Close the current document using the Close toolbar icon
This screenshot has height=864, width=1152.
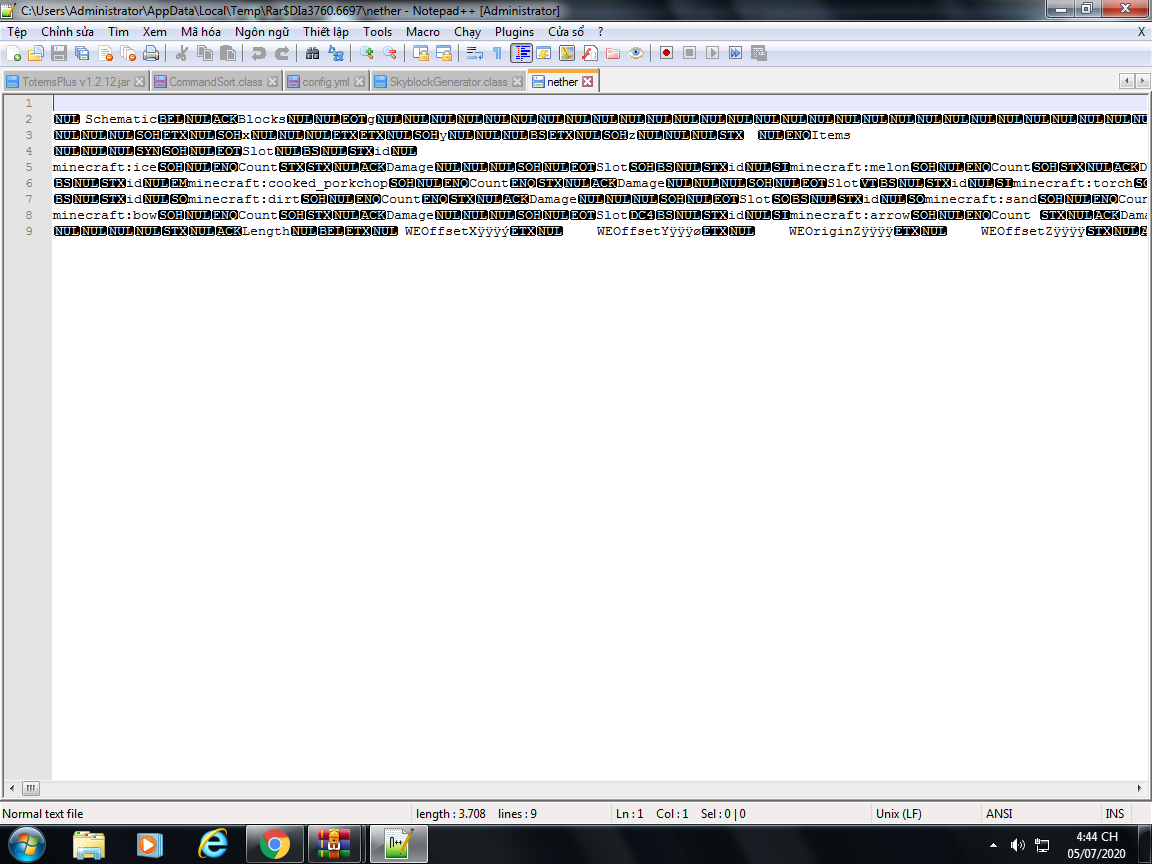(106, 53)
